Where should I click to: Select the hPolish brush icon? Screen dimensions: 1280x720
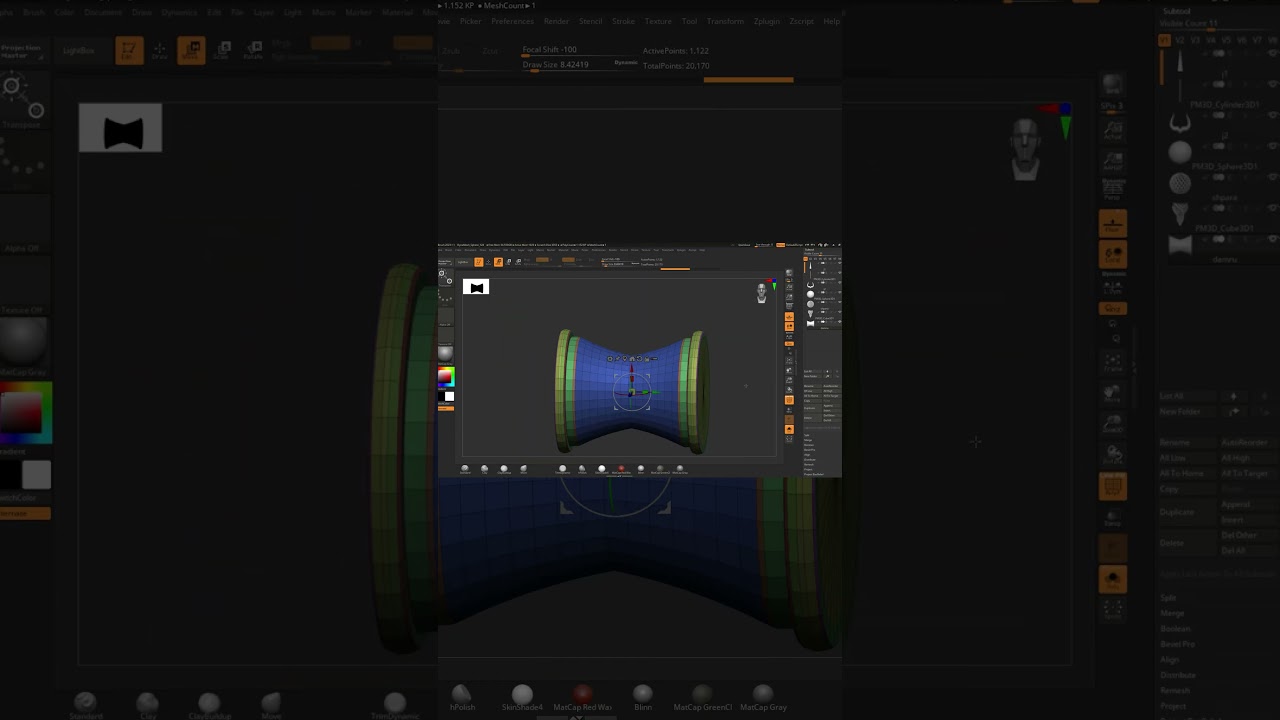[x=462, y=697]
